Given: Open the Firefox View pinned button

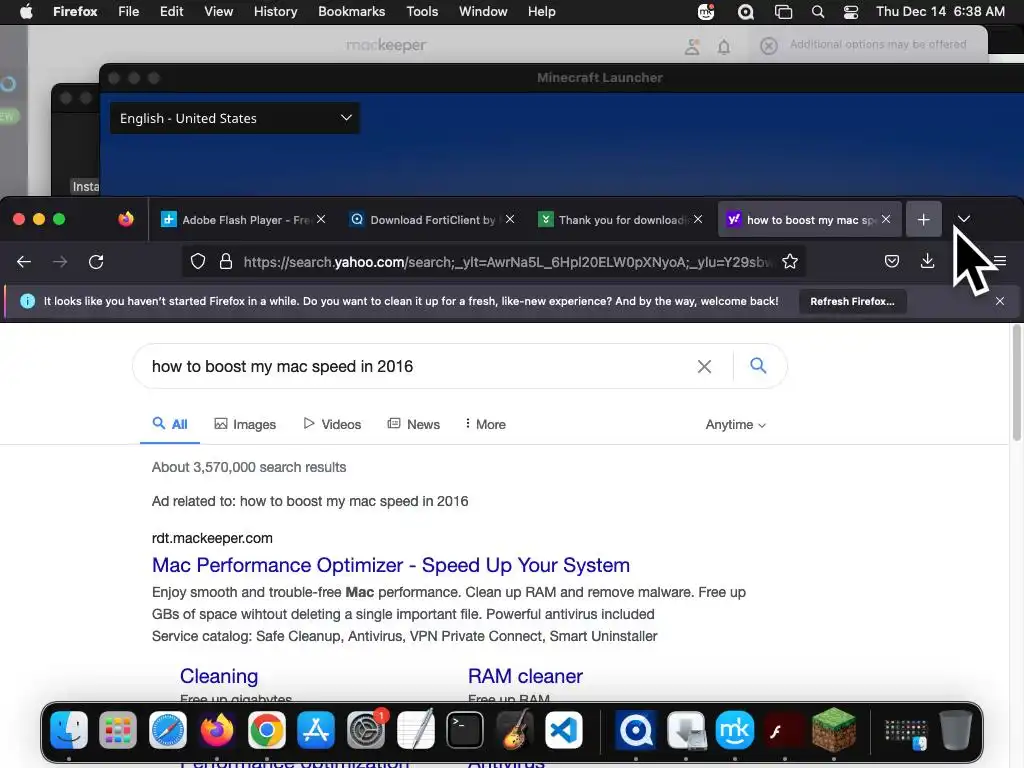Looking at the screenshot, I should pyautogui.click(x=126, y=219).
